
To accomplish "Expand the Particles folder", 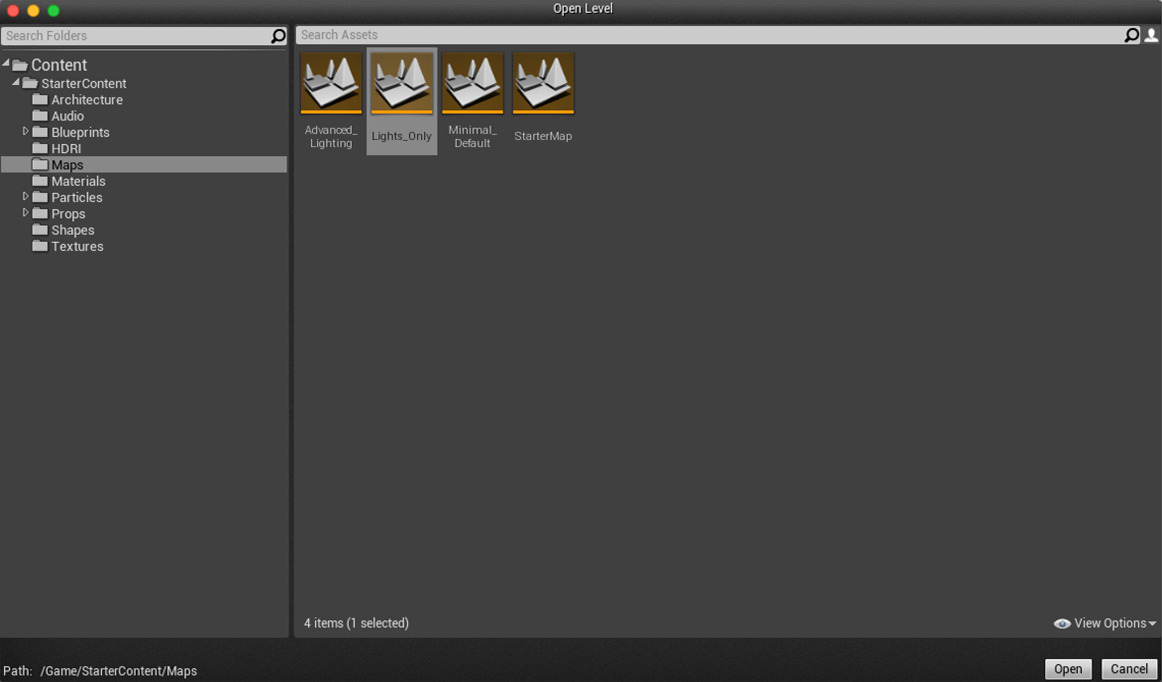I will pyautogui.click(x=26, y=197).
